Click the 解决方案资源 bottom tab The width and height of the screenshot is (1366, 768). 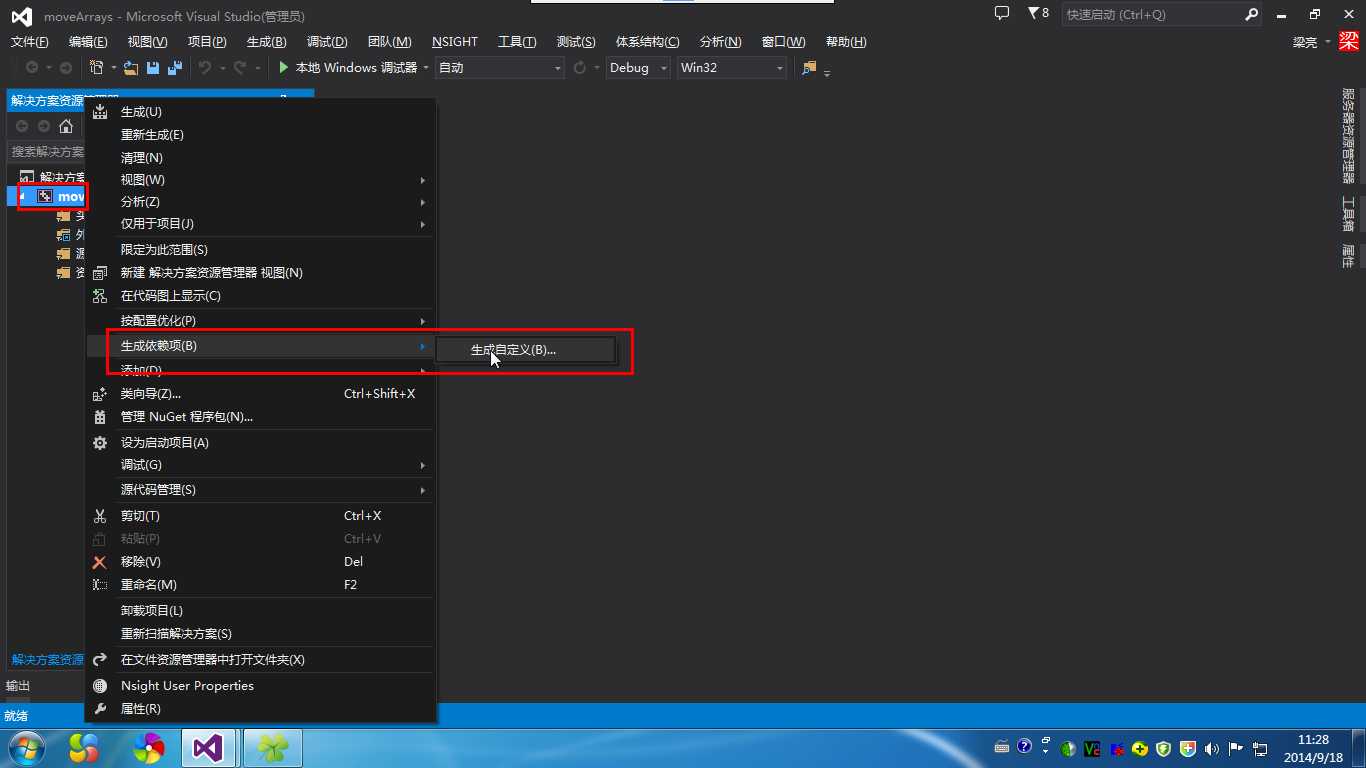coord(48,660)
